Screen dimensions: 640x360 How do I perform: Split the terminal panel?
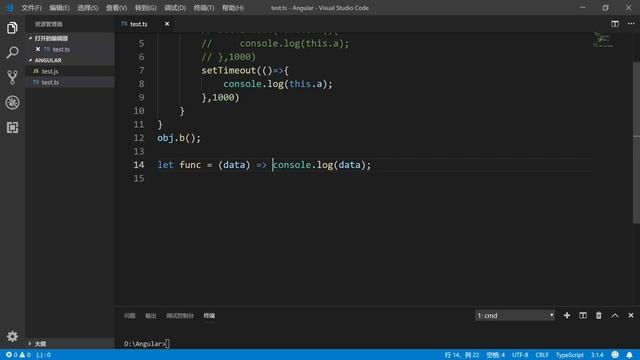click(x=583, y=316)
